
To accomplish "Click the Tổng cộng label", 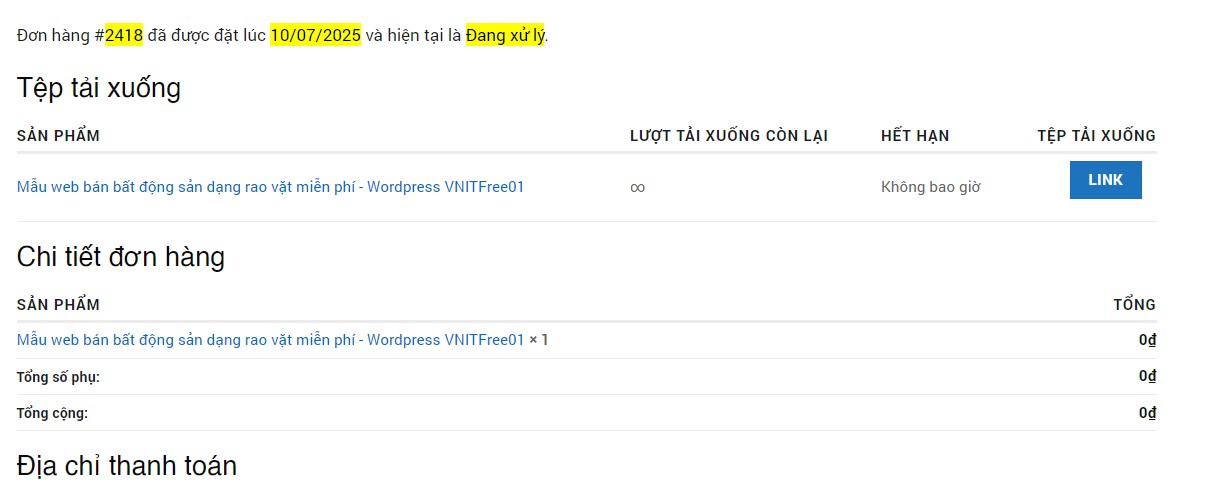I will point(52,413).
